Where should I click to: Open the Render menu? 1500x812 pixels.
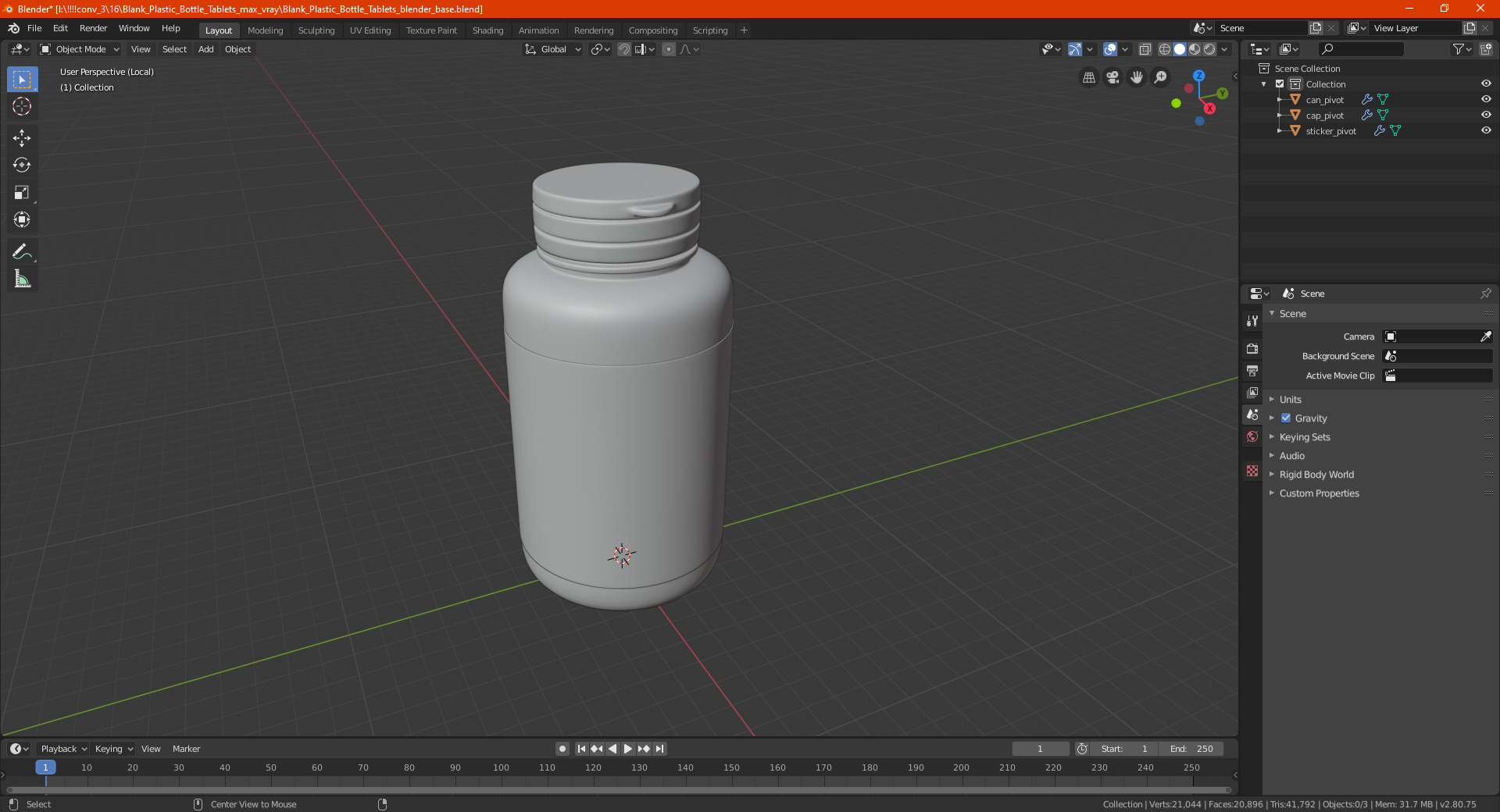(x=93, y=28)
